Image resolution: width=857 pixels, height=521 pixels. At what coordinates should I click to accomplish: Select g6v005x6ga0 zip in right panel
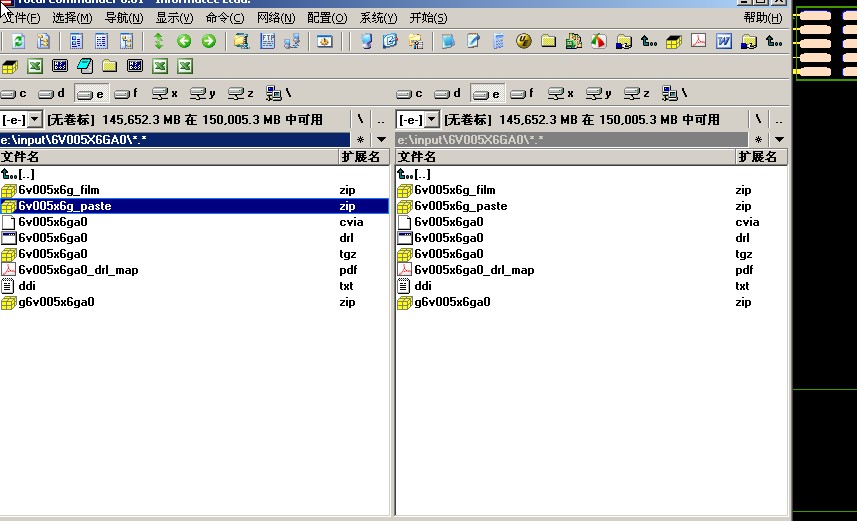coord(591,302)
